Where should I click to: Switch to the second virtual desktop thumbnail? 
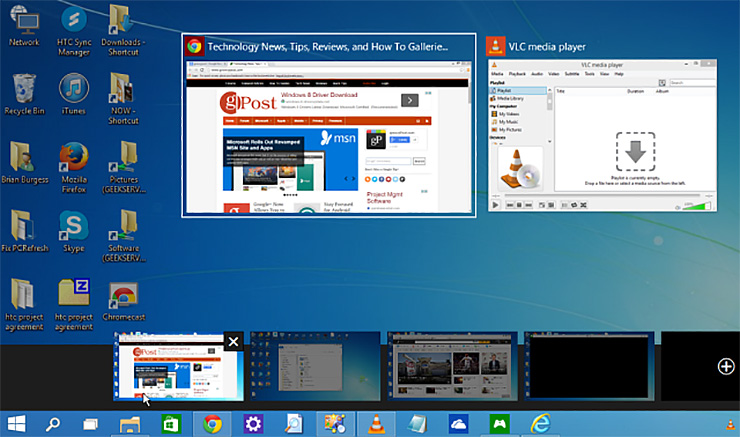click(315, 367)
